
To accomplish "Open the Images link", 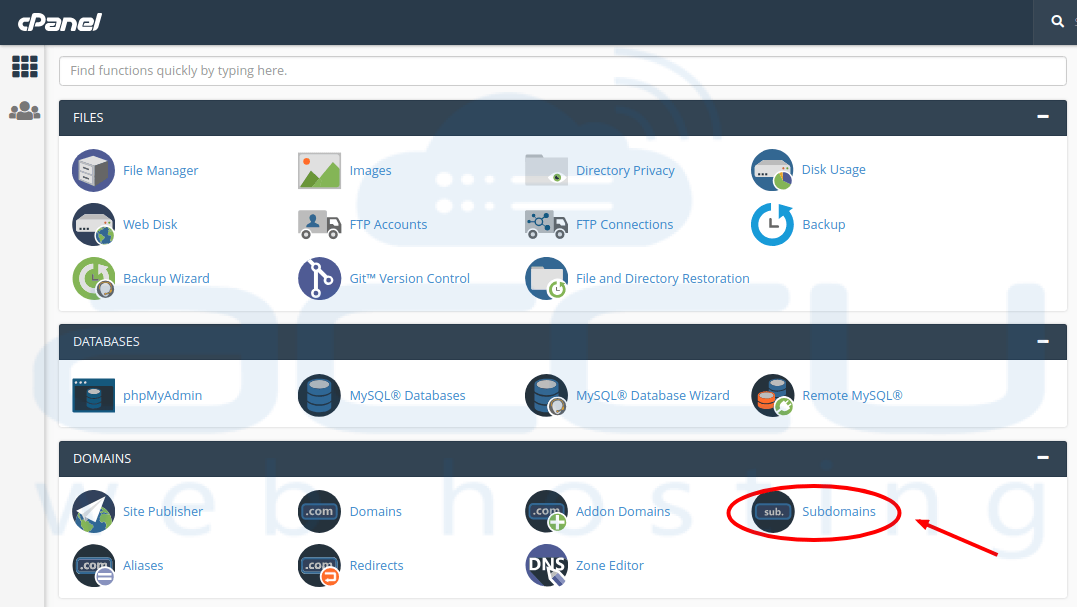I will (x=370, y=170).
